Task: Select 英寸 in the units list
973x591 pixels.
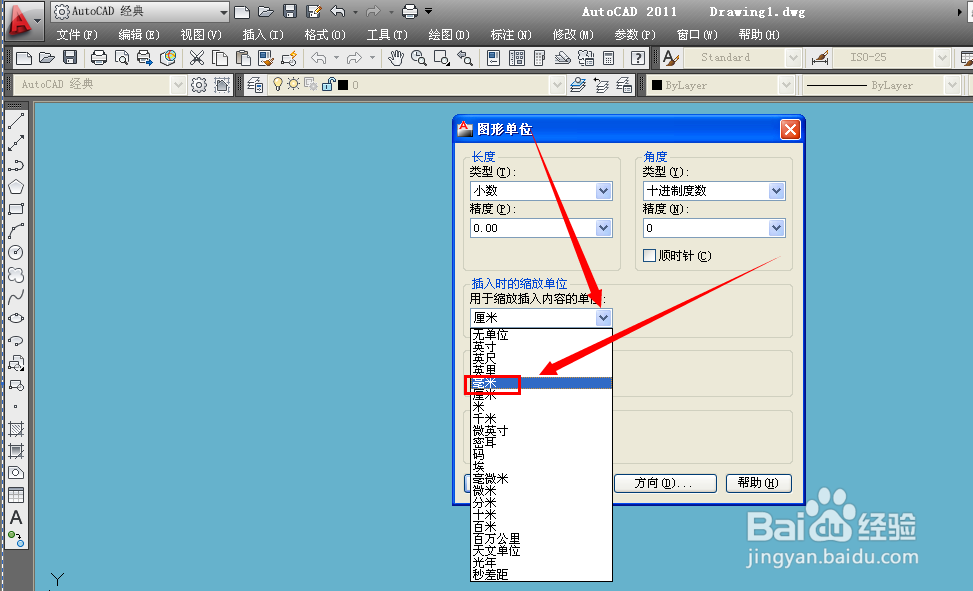Action: click(541, 347)
